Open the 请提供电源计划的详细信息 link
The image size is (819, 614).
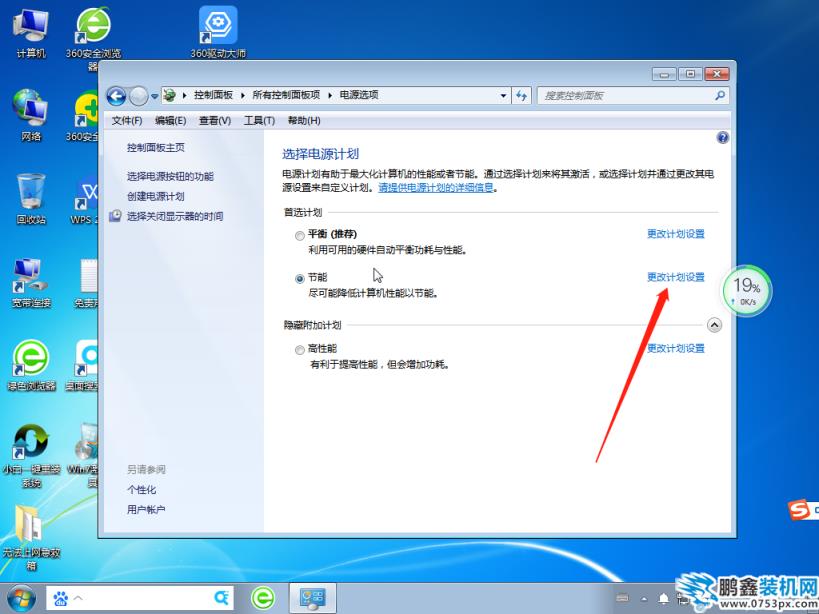point(436,187)
